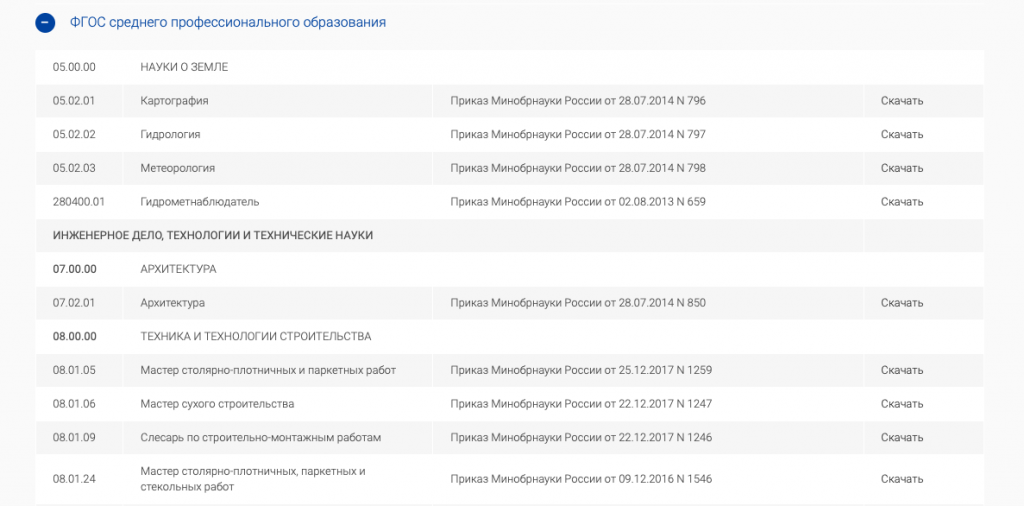
Task: Select the Картография row name
Action: pyautogui.click(x=174, y=101)
